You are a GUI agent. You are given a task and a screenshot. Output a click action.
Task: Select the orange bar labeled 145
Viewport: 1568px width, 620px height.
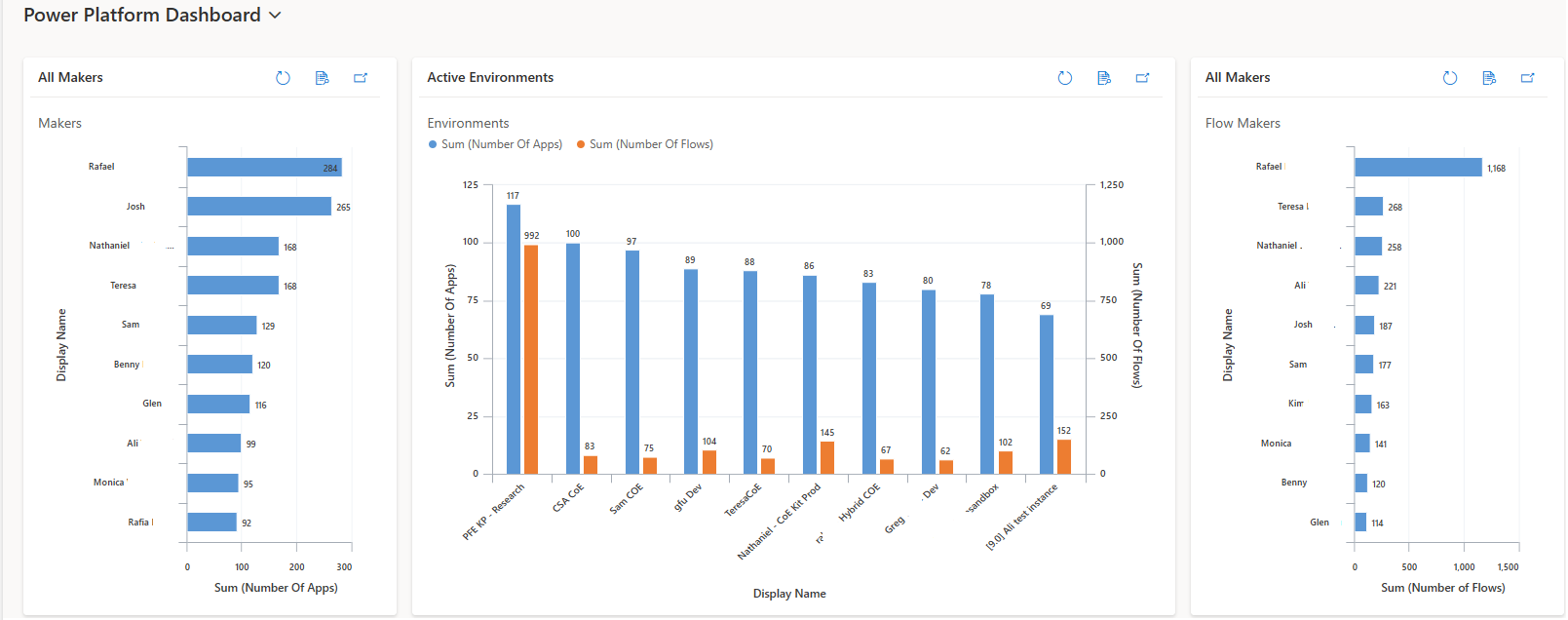827,458
